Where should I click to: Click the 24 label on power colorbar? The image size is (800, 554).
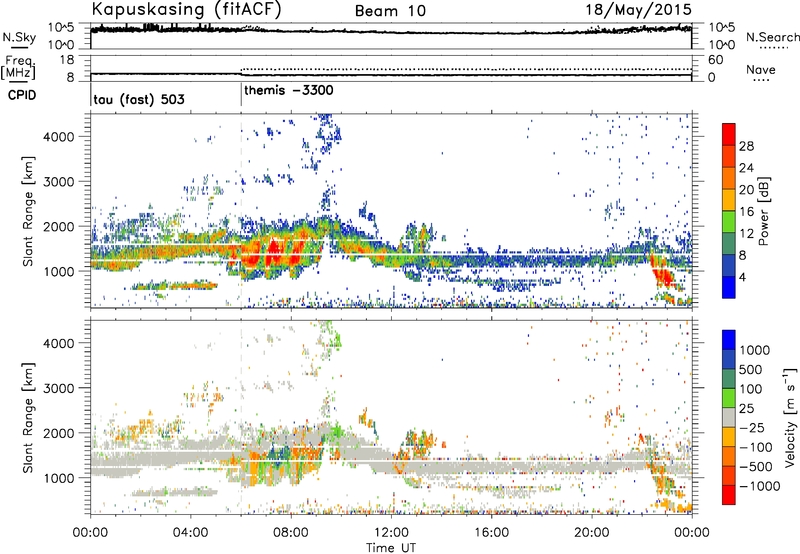pos(746,168)
